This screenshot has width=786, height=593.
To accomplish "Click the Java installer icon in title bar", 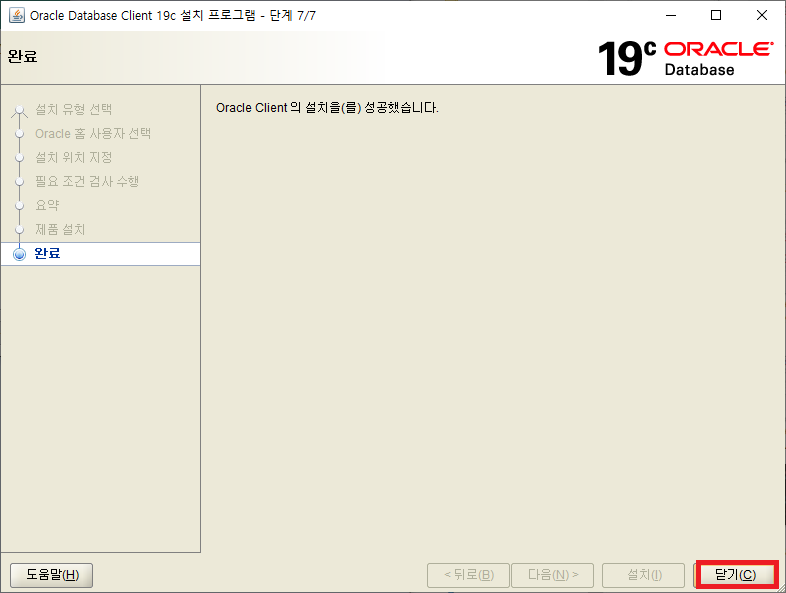I will (17, 15).
